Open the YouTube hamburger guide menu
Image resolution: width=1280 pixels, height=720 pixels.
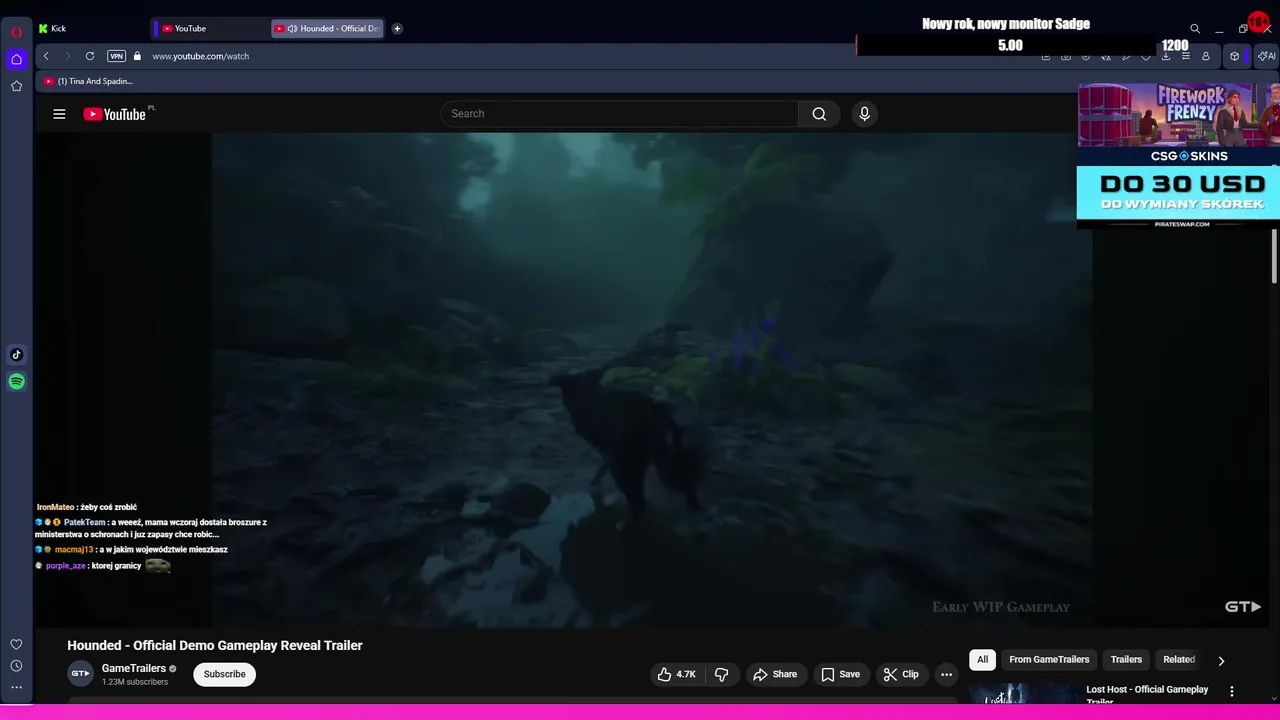click(59, 114)
